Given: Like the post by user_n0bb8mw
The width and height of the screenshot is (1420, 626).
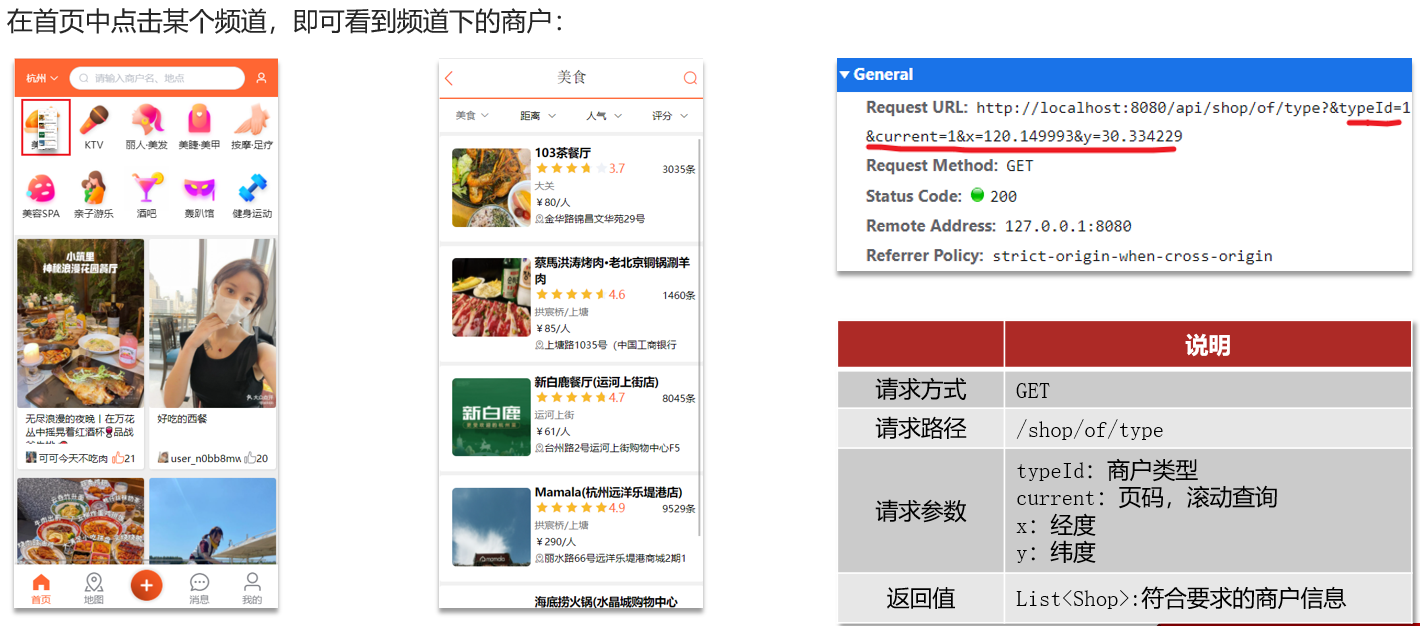Looking at the screenshot, I should pos(250,458).
